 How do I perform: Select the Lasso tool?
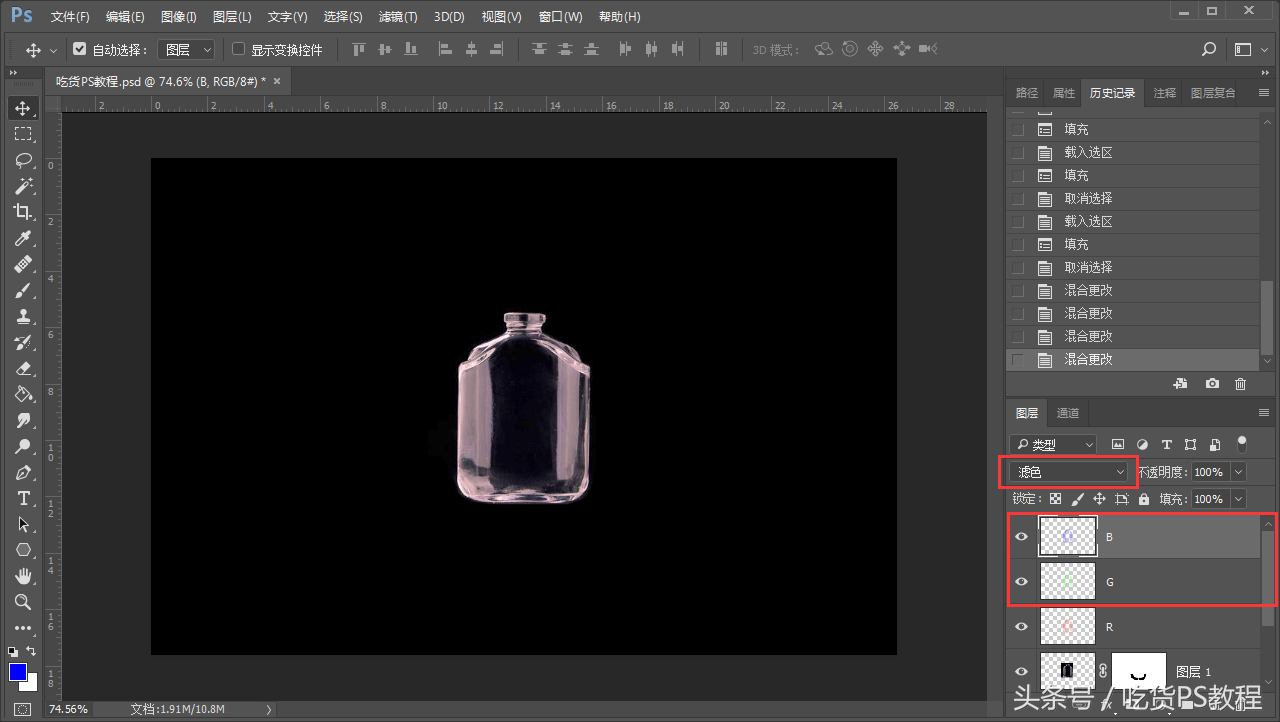tap(23, 160)
